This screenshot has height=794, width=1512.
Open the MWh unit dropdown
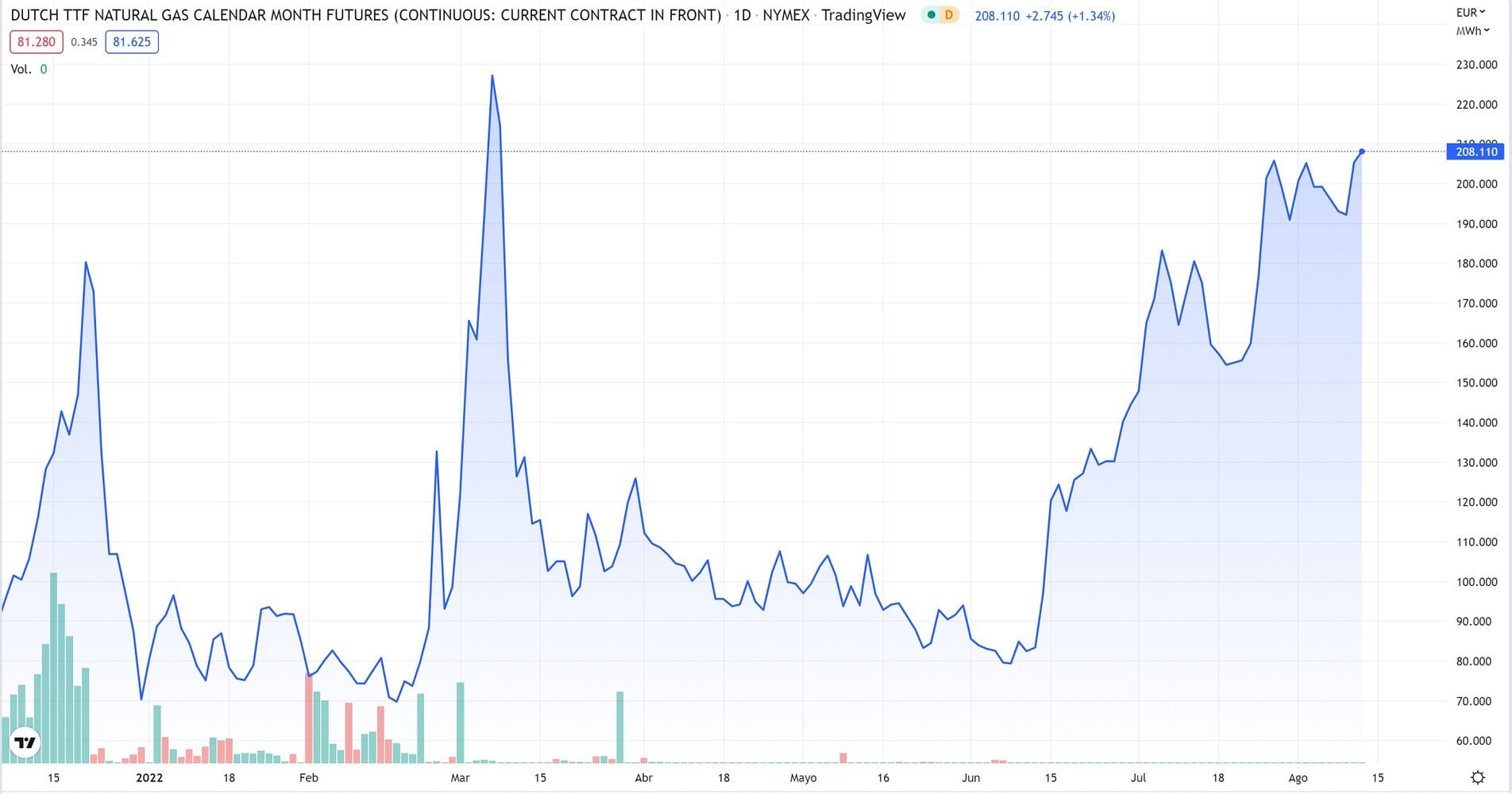click(x=1473, y=31)
